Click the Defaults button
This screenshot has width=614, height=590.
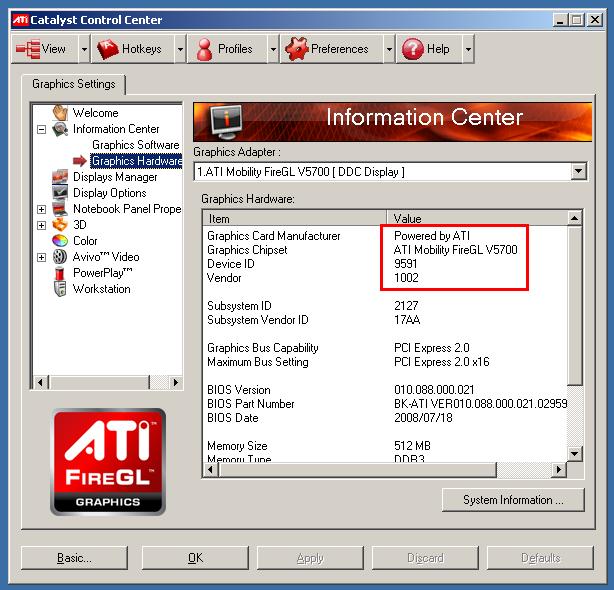coord(540,558)
